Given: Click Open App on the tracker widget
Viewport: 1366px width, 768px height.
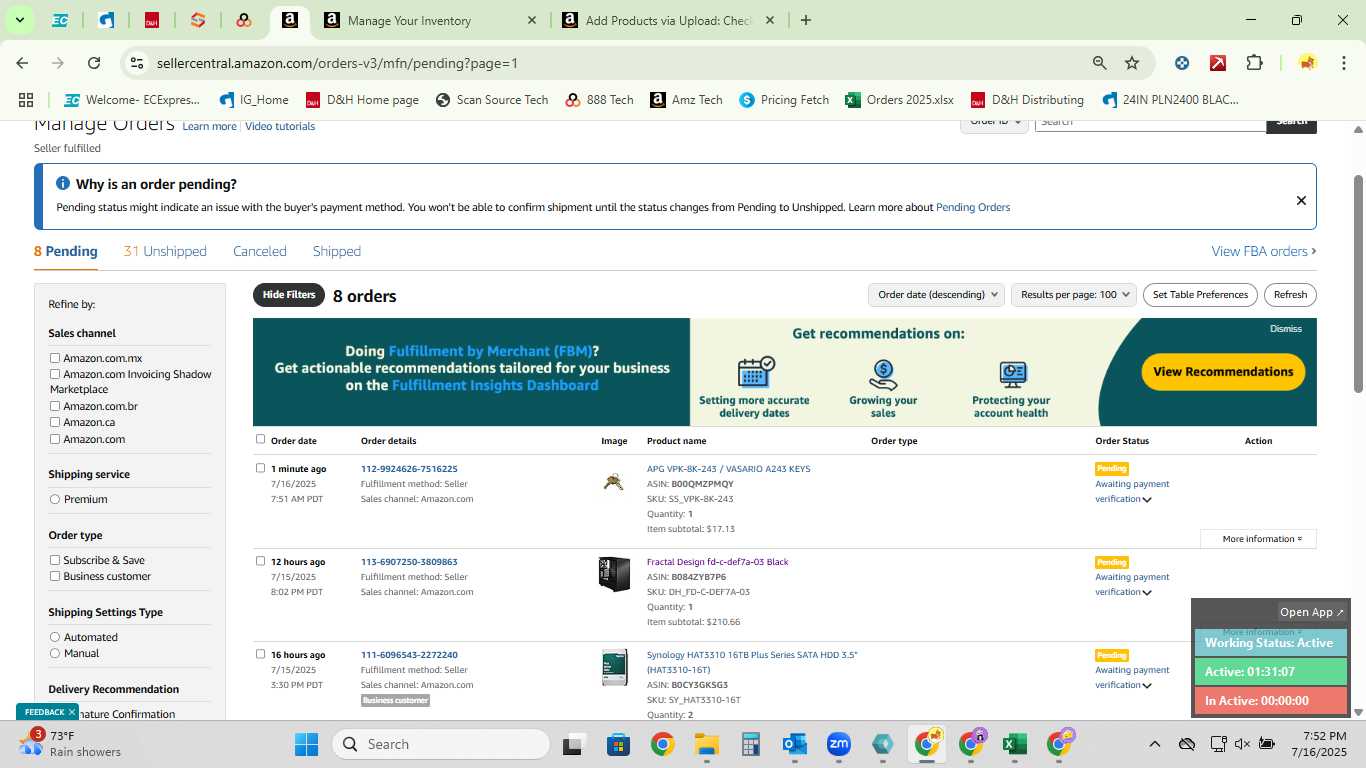Looking at the screenshot, I should click(1312, 612).
